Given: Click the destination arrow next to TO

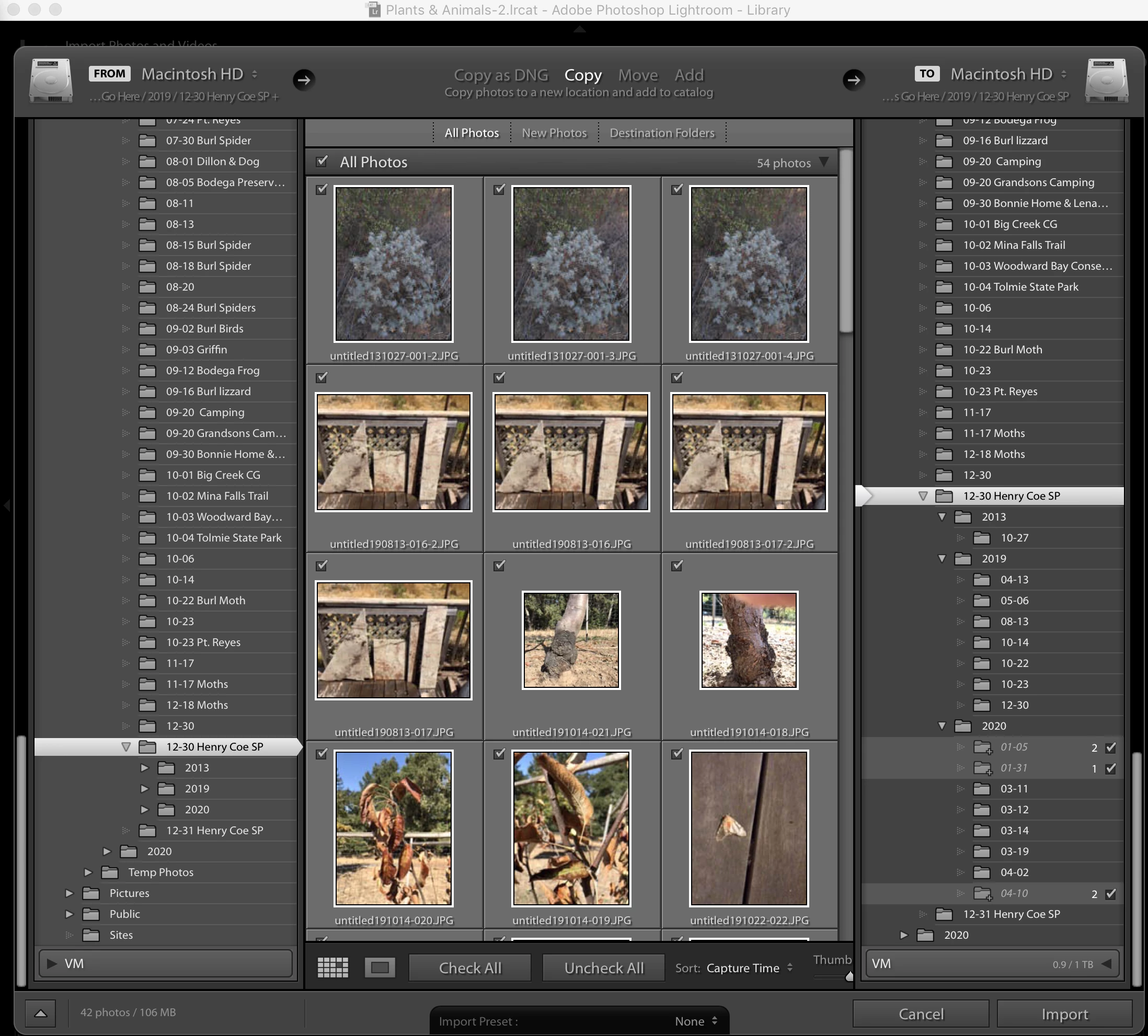Looking at the screenshot, I should click(853, 79).
